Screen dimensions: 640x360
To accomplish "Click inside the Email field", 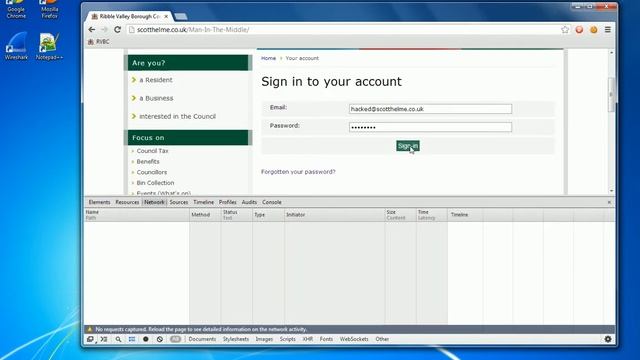I will (430, 109).
